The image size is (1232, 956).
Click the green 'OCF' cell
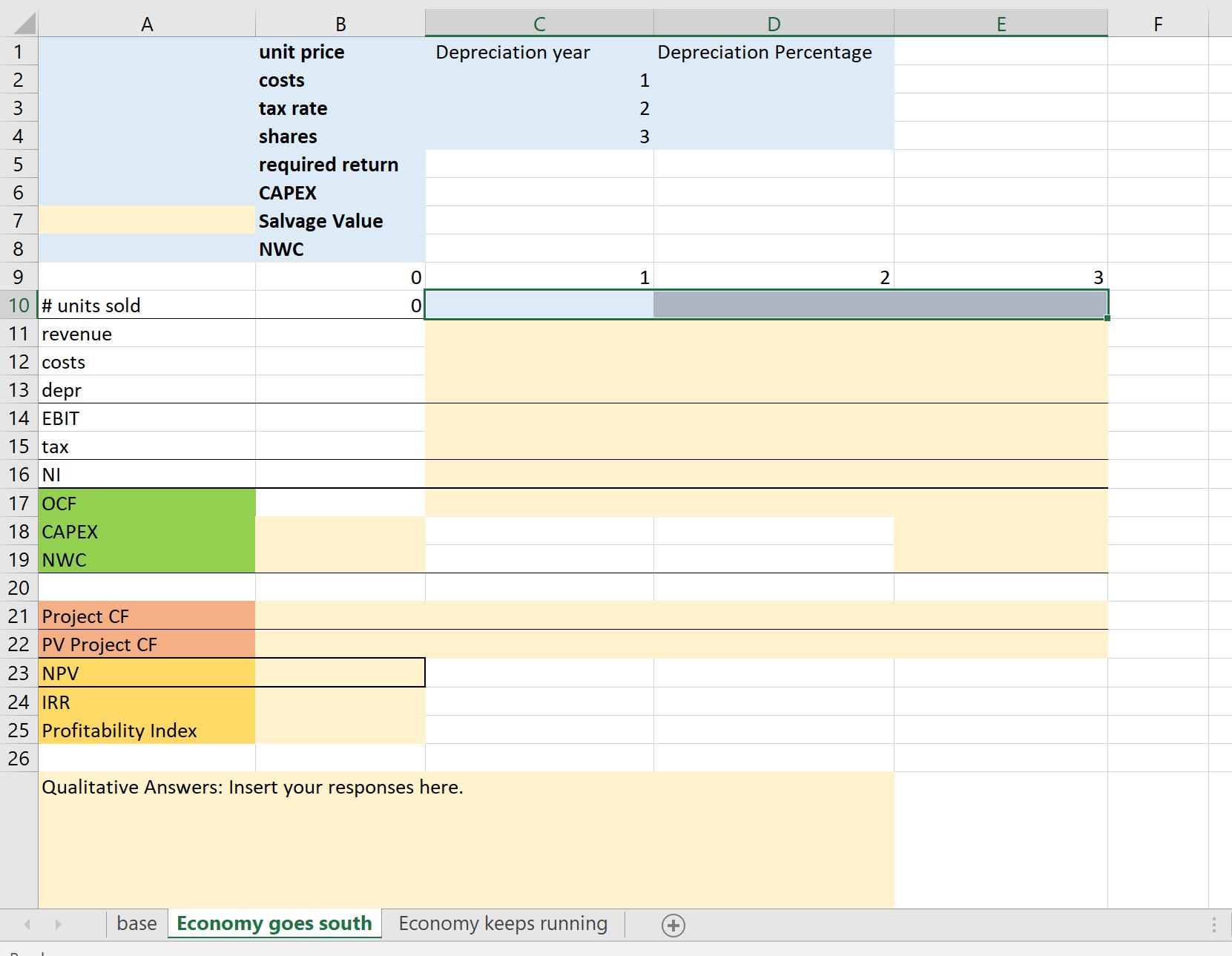point(147,504)
